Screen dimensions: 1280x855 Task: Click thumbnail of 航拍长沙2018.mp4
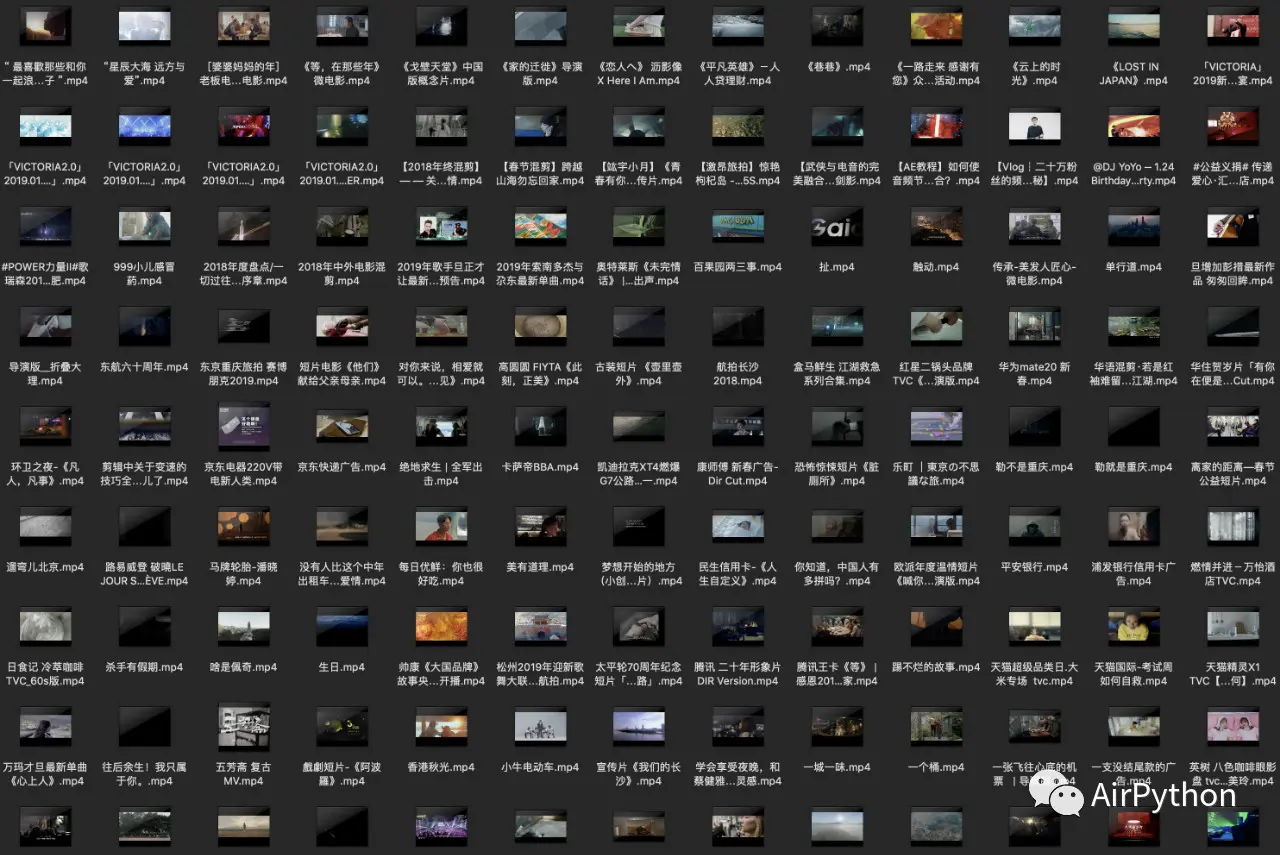click(738, 326)
